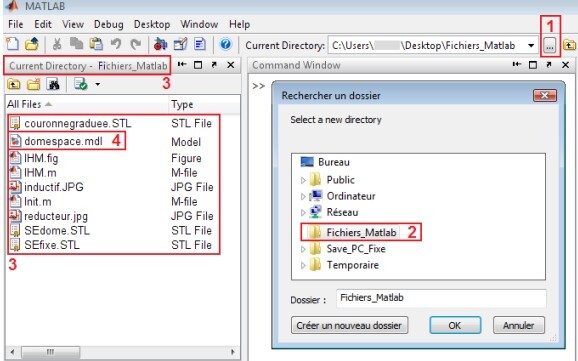Click the Paste toolbar icon
578x361 pixels.
pyautogui.click(x=96, y=44)
